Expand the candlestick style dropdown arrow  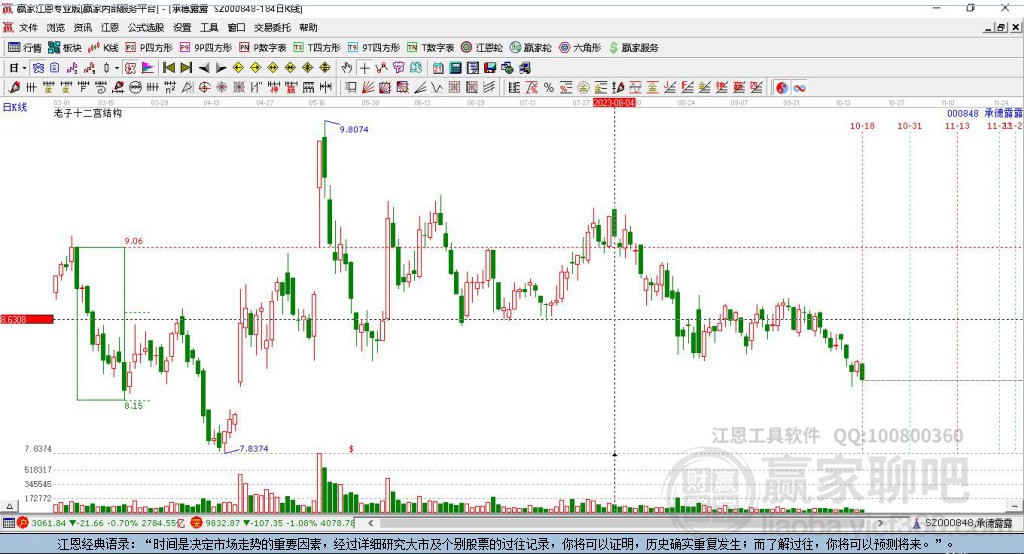coord(117,68)
